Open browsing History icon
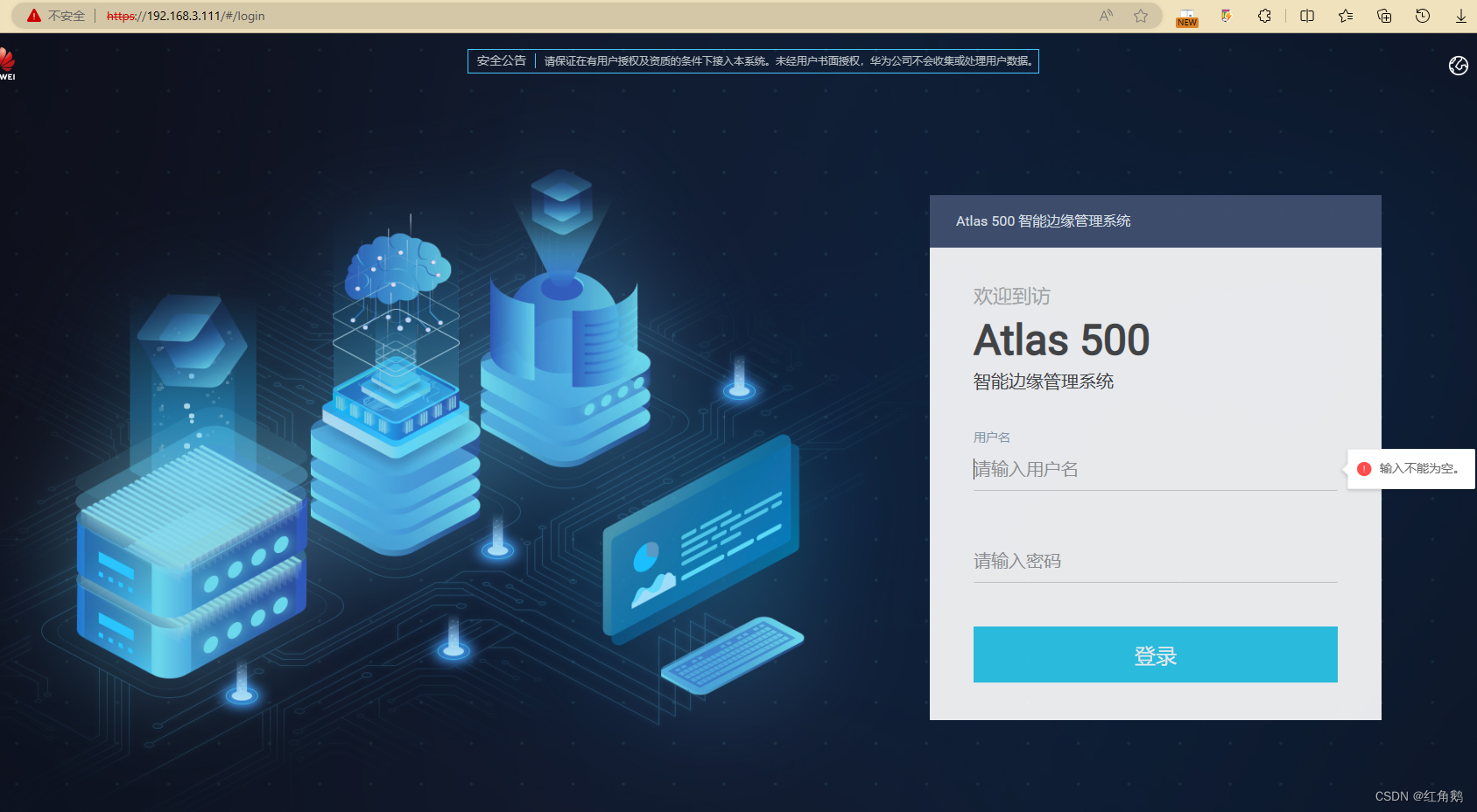1477x812 pixels. coord(1421,16)
